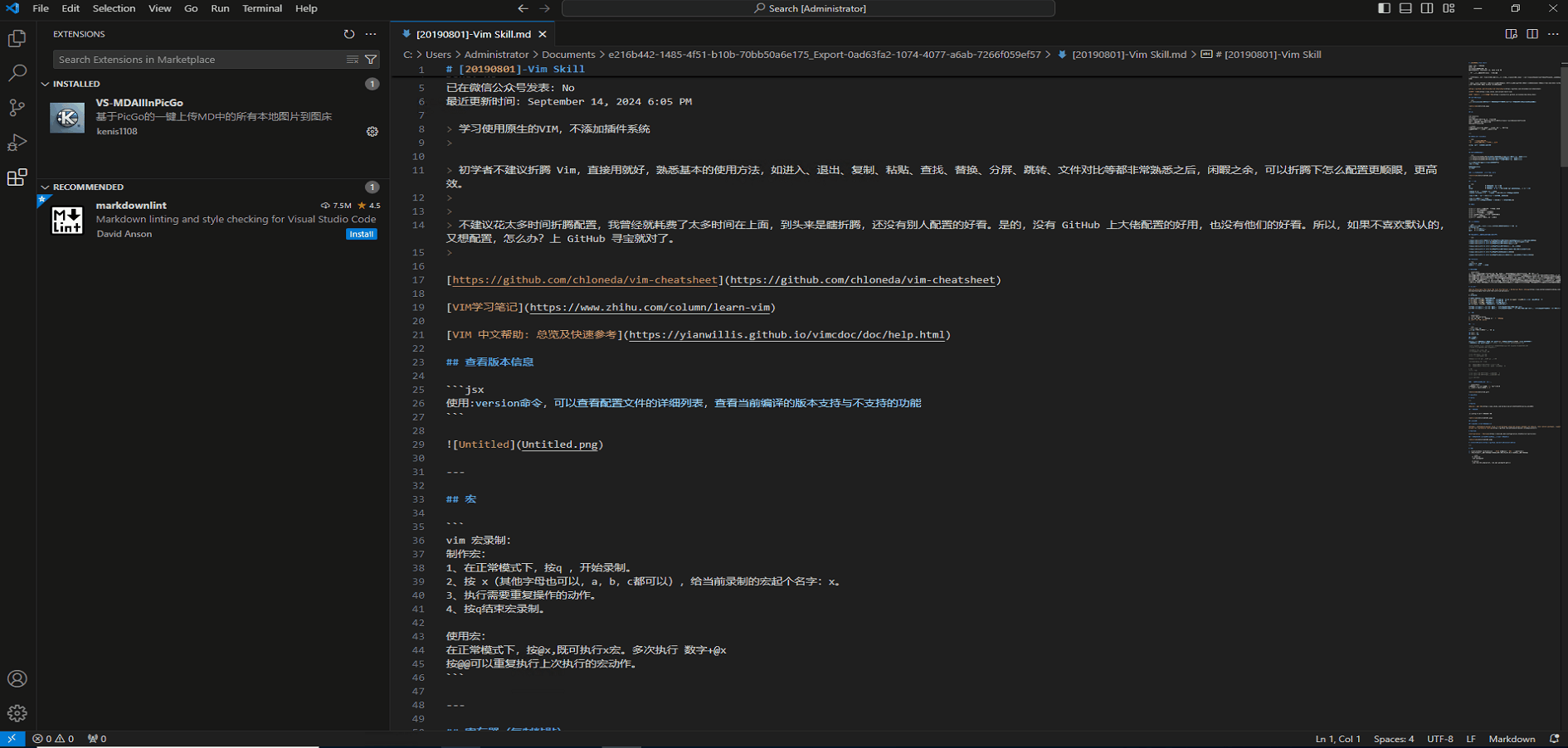Image resolution: width=1568 pixels, height=748 pixels.
Task: Clear extensions search results icon
Action: 353,60
